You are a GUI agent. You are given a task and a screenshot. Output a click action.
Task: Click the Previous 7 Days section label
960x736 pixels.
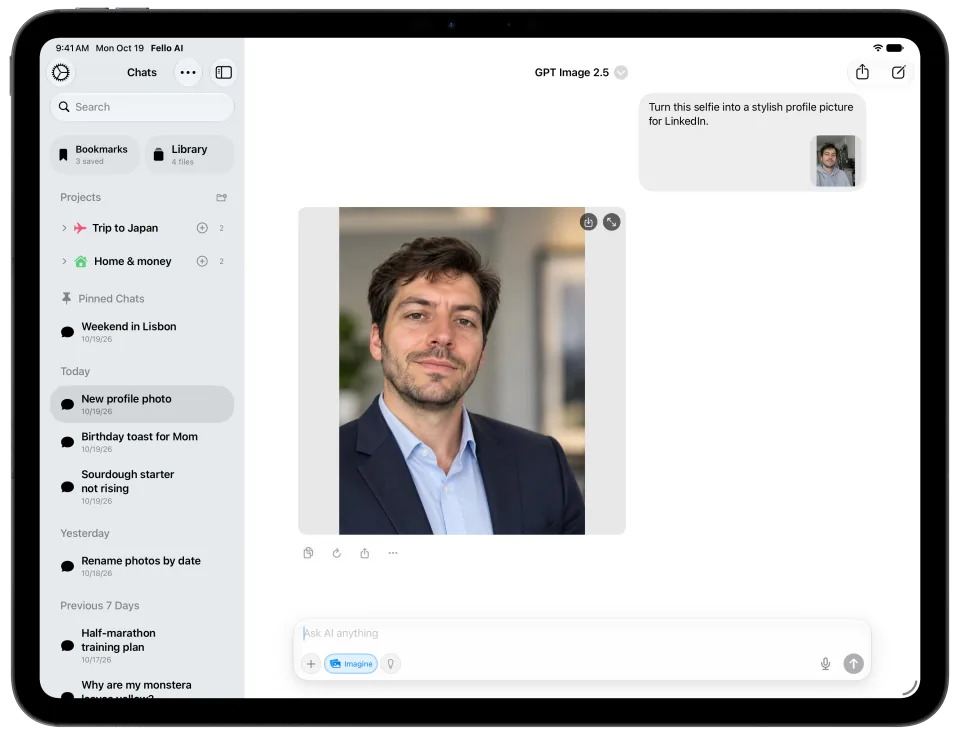(100, 606)
